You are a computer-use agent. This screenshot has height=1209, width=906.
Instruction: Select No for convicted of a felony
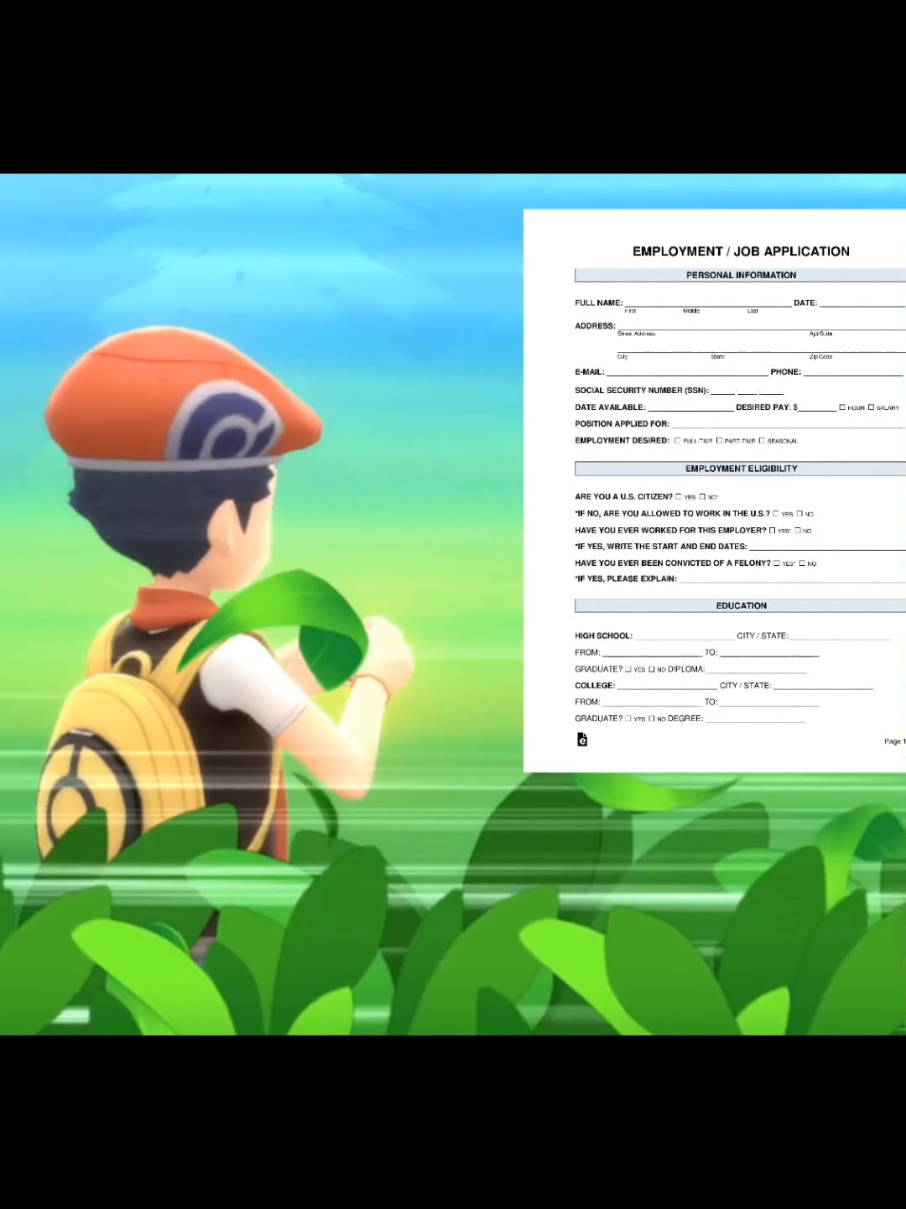802,563
